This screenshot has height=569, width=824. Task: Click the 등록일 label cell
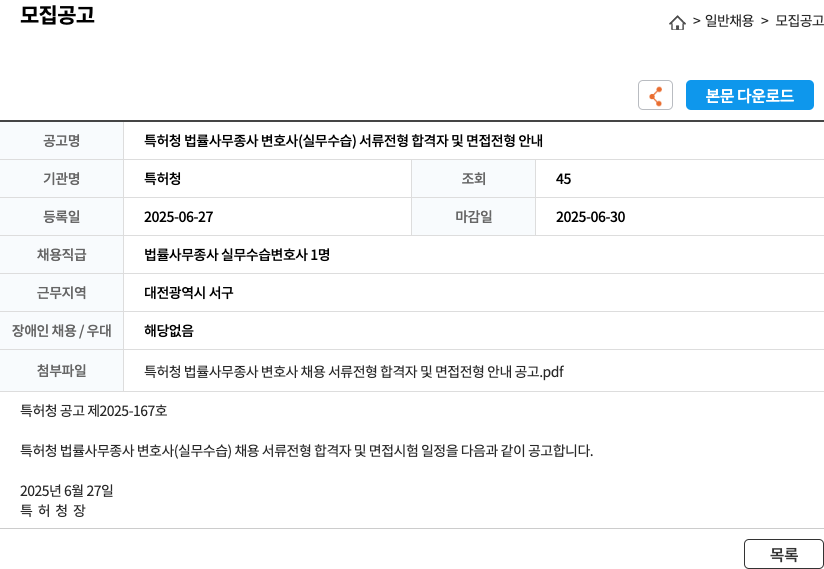pyautogui.click(x=61, y=217)
